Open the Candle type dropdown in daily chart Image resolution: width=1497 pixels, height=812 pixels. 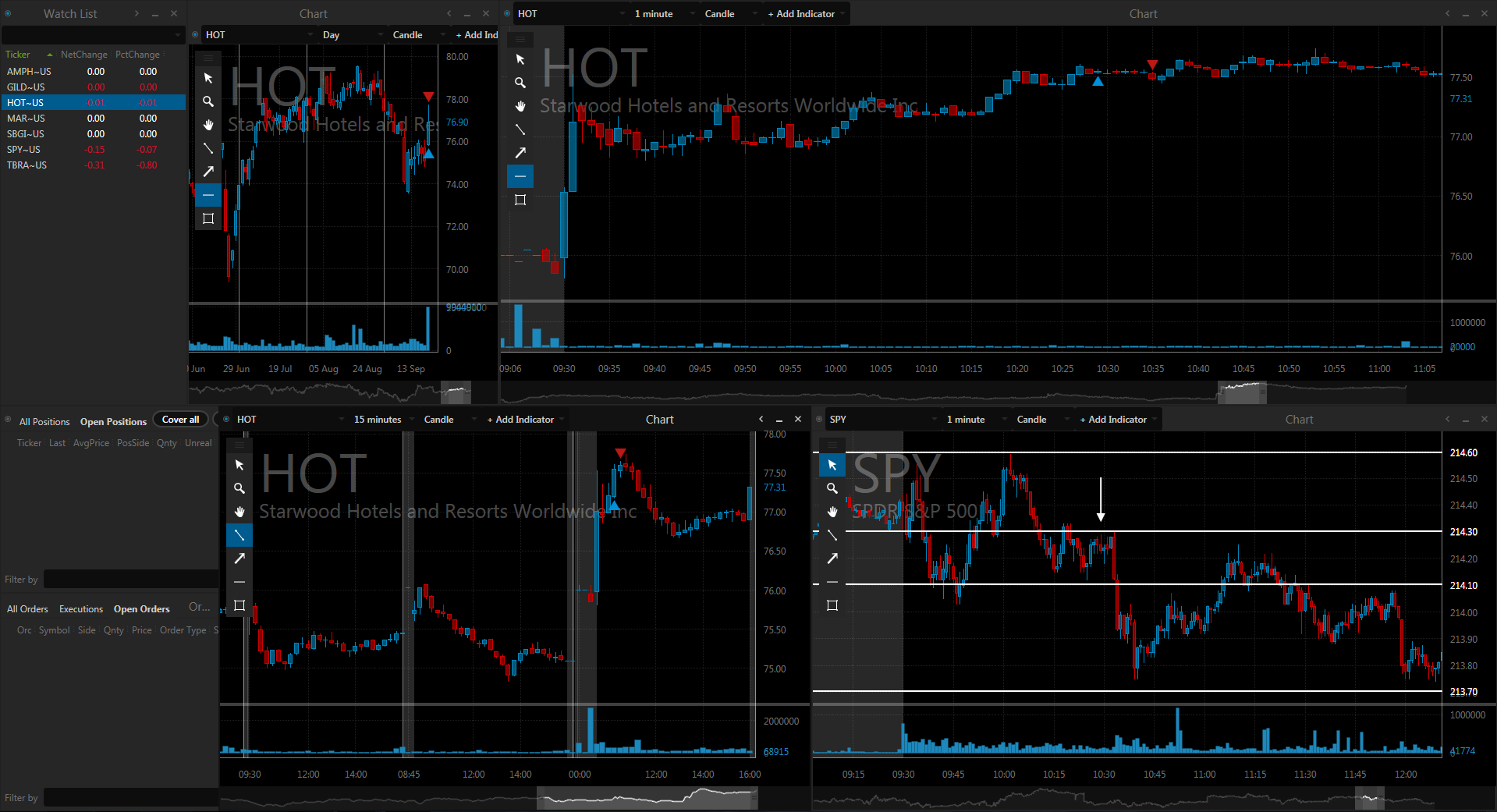419,35
